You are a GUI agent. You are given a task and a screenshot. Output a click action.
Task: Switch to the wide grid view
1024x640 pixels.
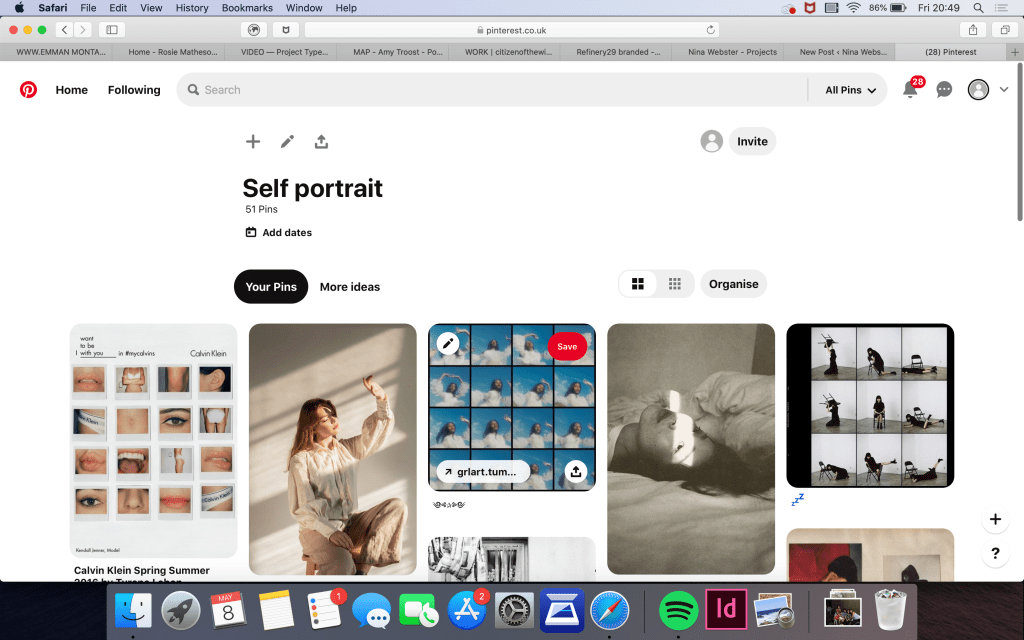pos(637,284)
